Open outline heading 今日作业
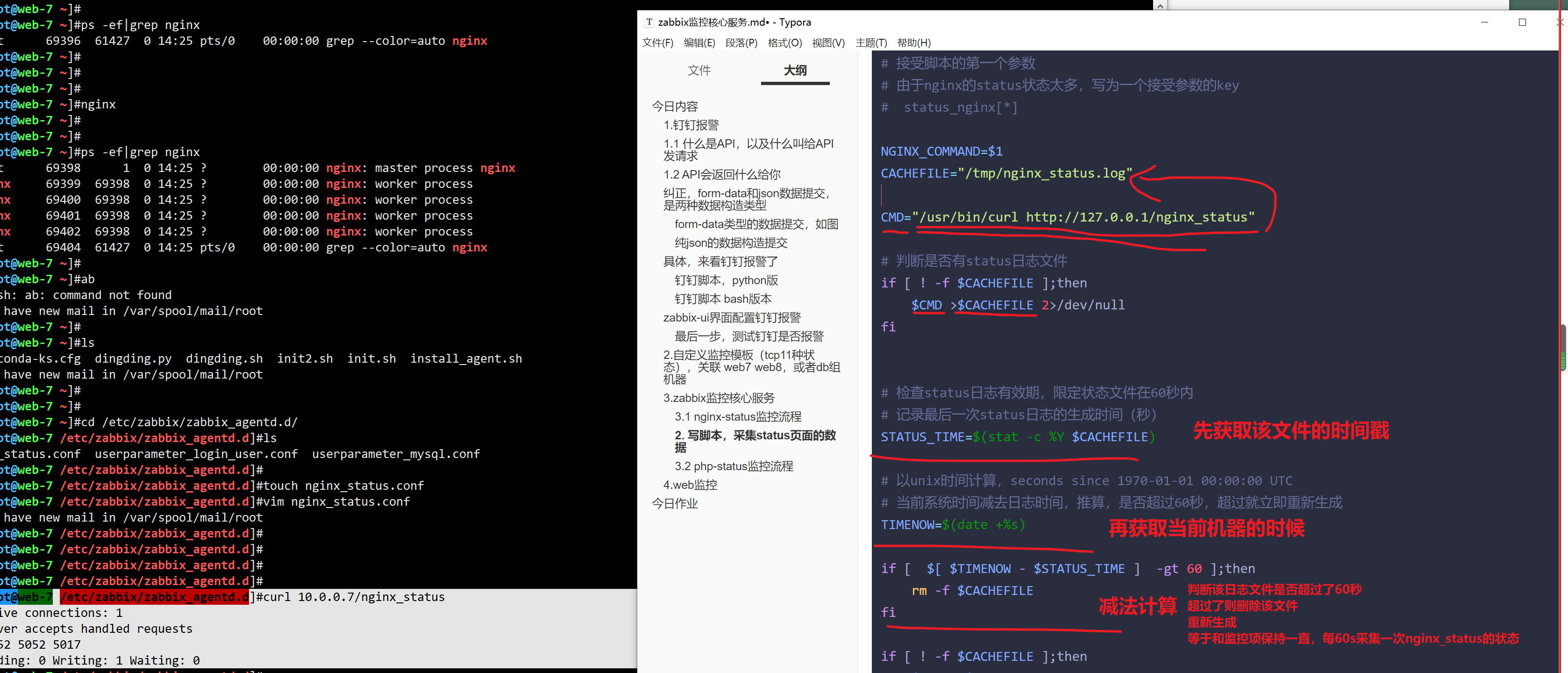Image resolution: width=1568 pixels, height=673 pixels. tap(674, 504)
